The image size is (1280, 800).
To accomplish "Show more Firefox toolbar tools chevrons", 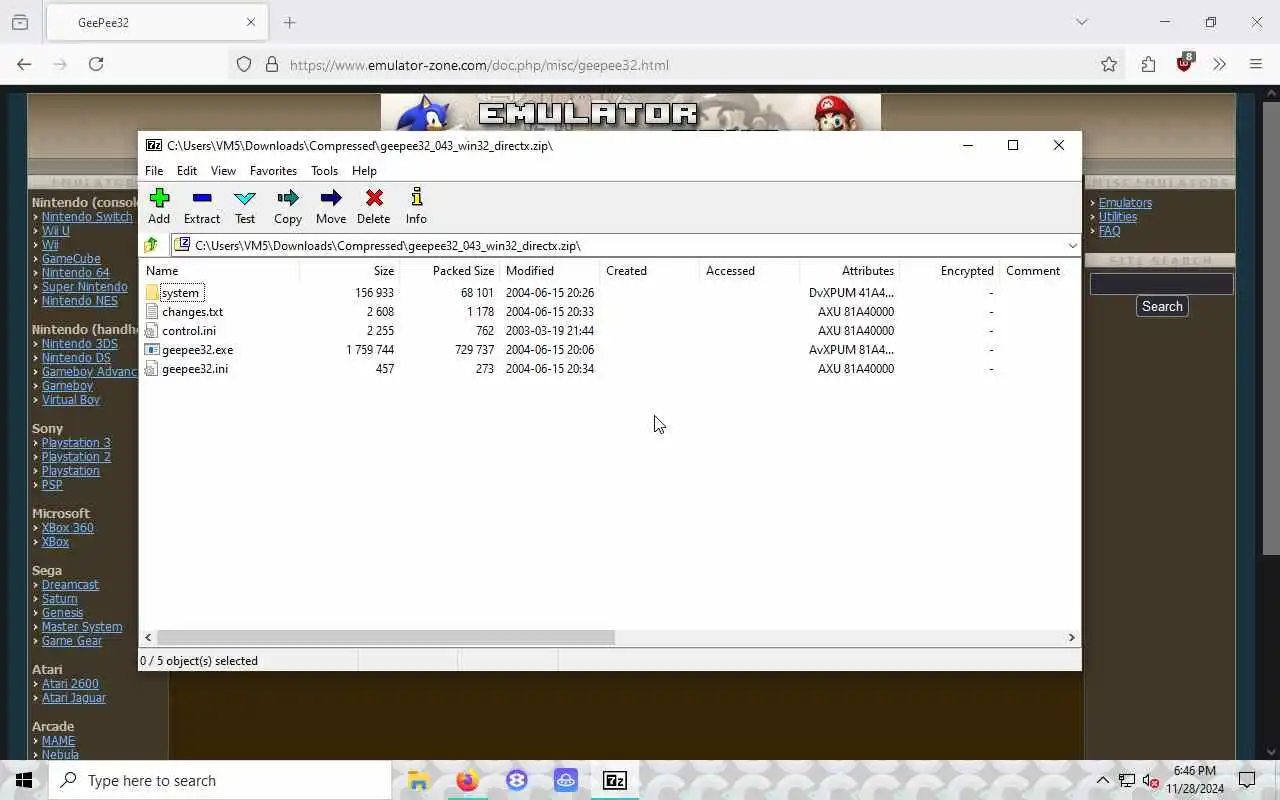I will coord(1219,64).
